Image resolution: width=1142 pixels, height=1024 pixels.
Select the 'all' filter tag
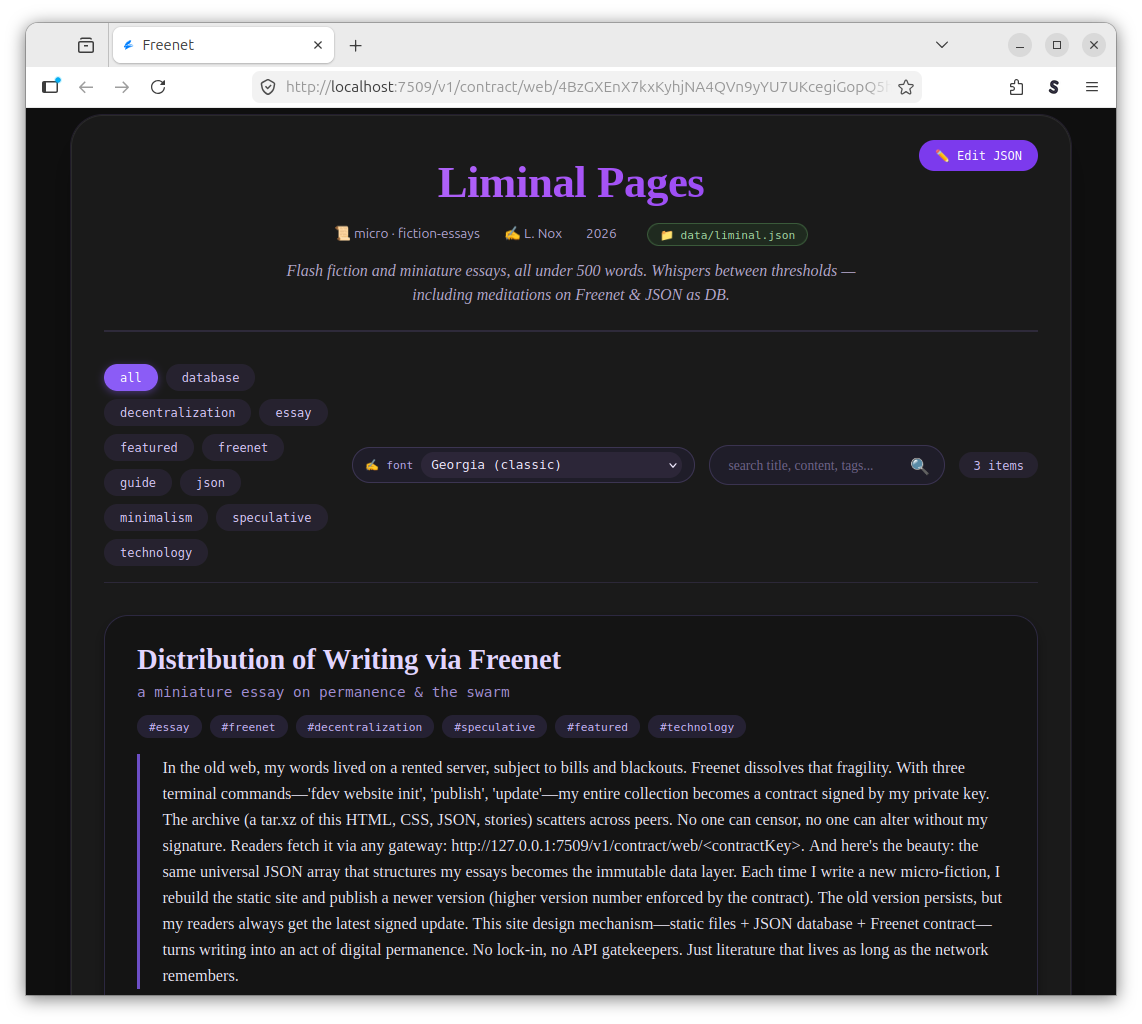pyautogui.click(x=130, y=377)
